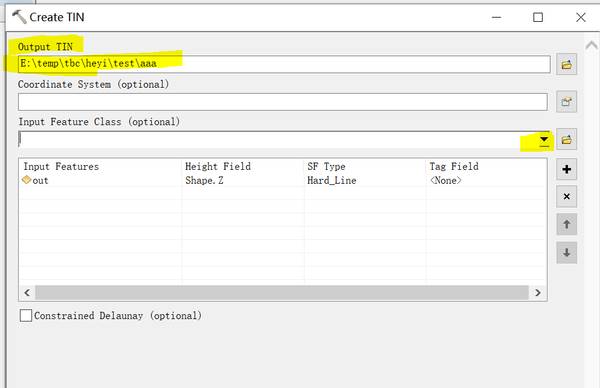
Task: Remove selected feature with X button
Action: (x=567, y=197)
